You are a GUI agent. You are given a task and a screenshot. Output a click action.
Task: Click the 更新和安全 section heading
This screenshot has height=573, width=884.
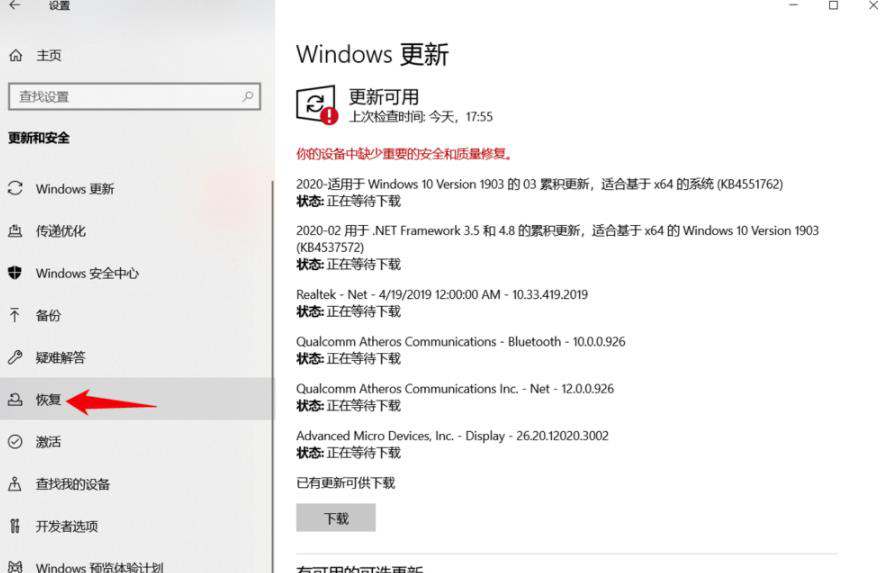pos(39,138)
